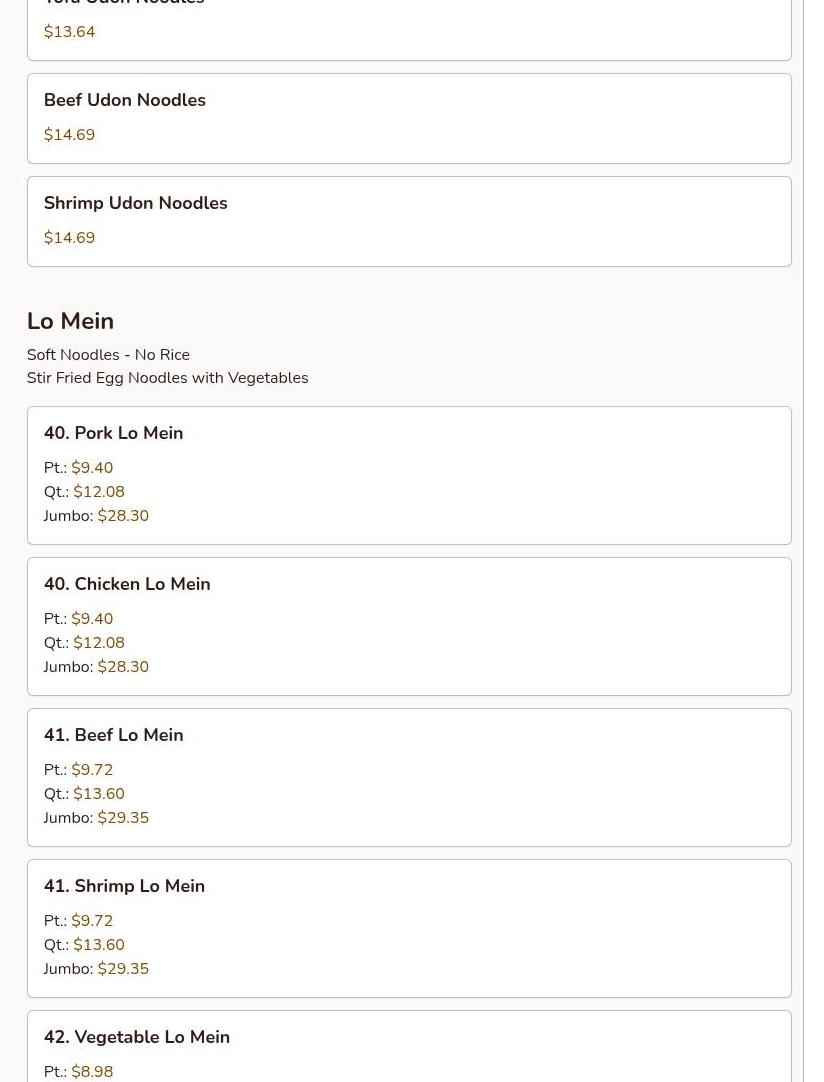The width and height of the screenshot is (824, 1082).
Task: Select Shrimp Udon Noodles menu card
Action: tap(409, 222)
